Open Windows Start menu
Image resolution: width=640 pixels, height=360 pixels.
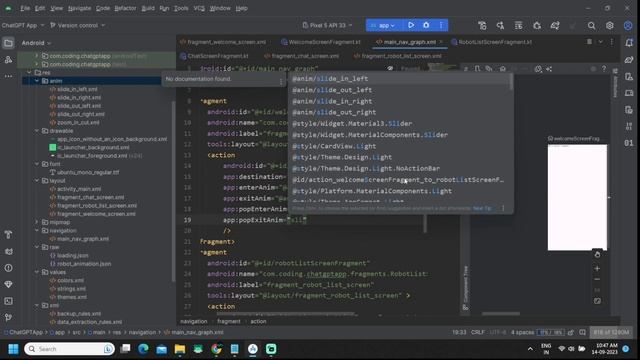(13, 349)
